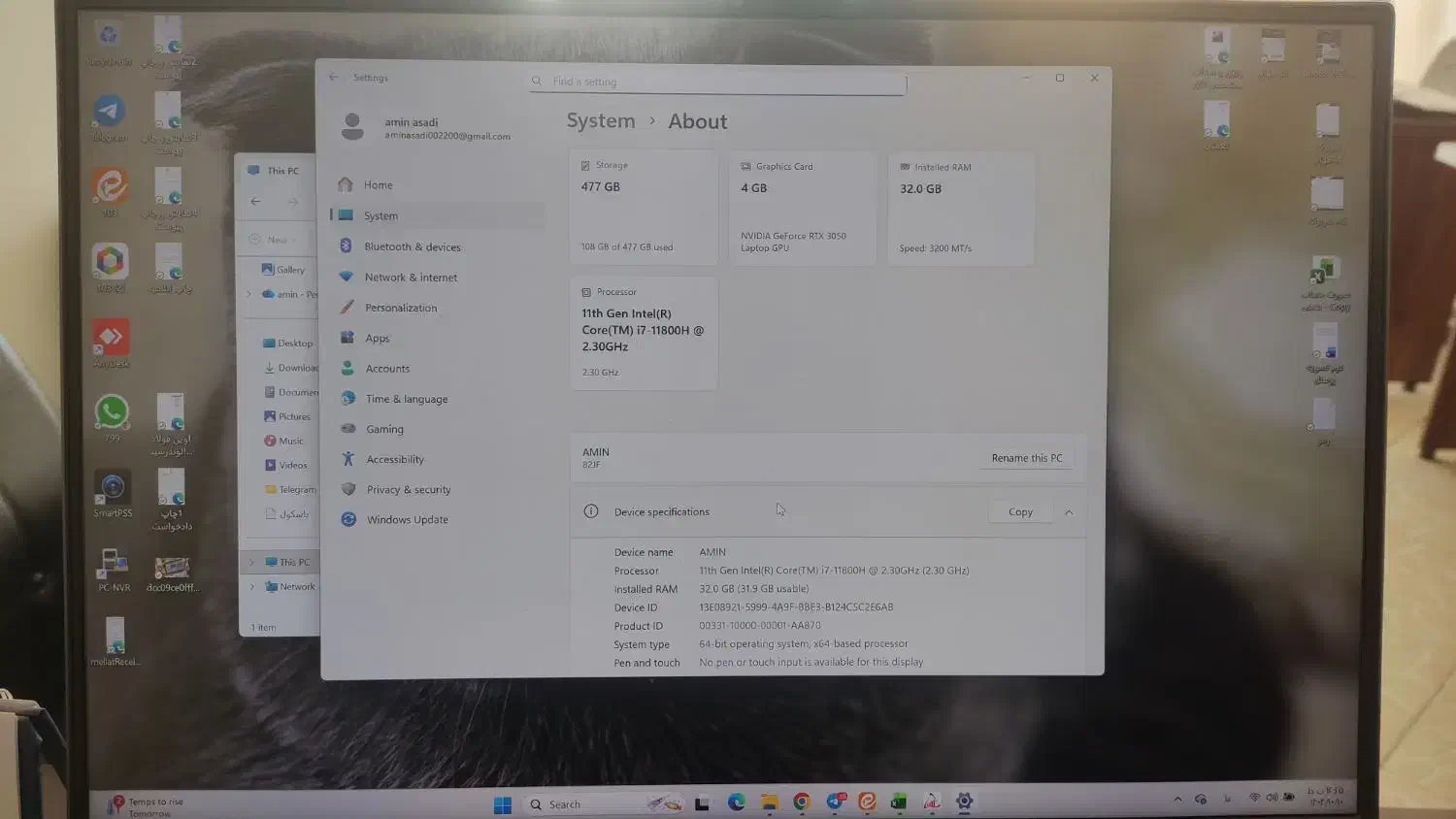Viewport: 1456px width, 819px height.
Task: Click the Telegram desktop icon
Action: click(110, 113)
